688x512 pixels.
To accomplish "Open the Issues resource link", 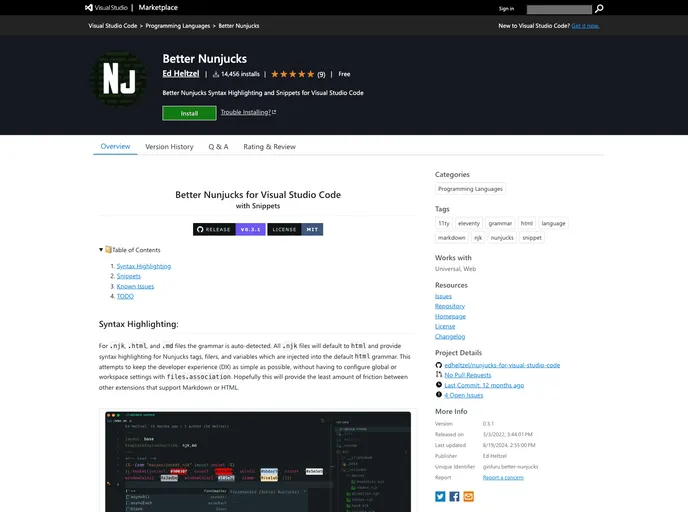I will pos(443,296).
